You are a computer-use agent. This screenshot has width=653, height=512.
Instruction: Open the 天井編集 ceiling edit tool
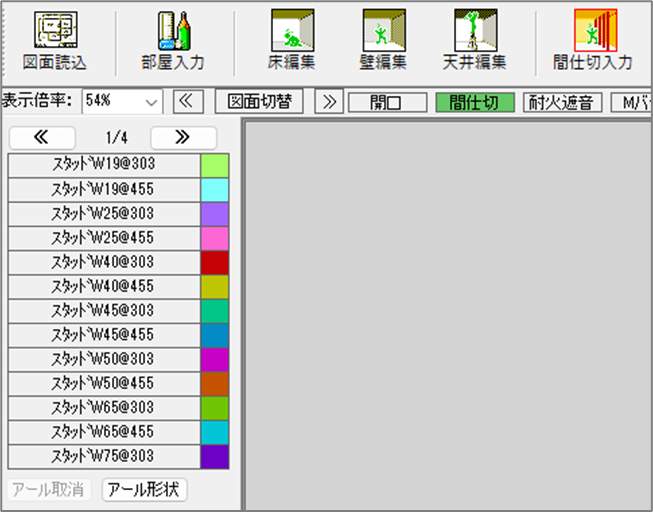tap(475, 40)
